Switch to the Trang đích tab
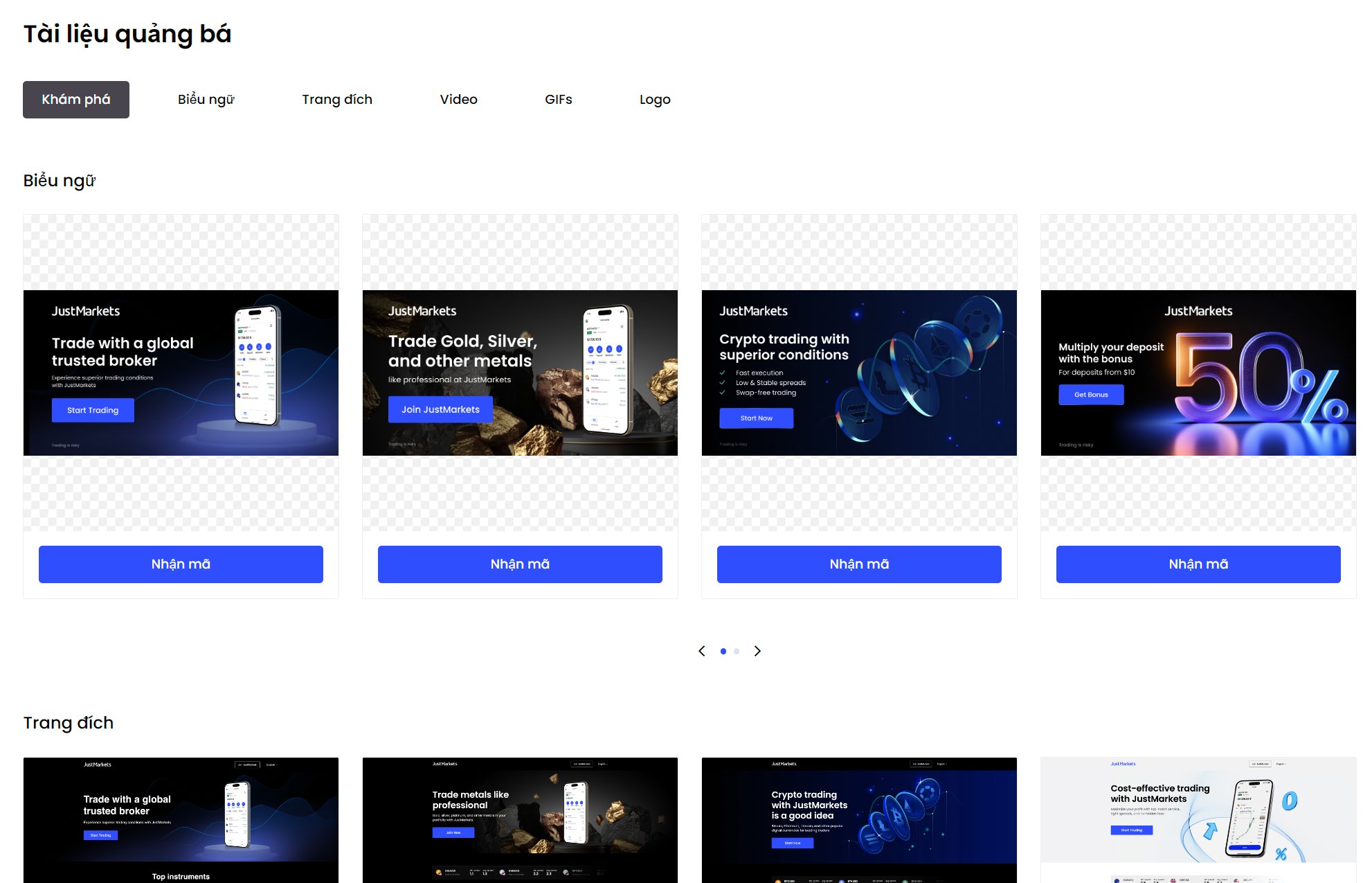The width and height of the screenshot is (1372, 883). pos(337,100)
